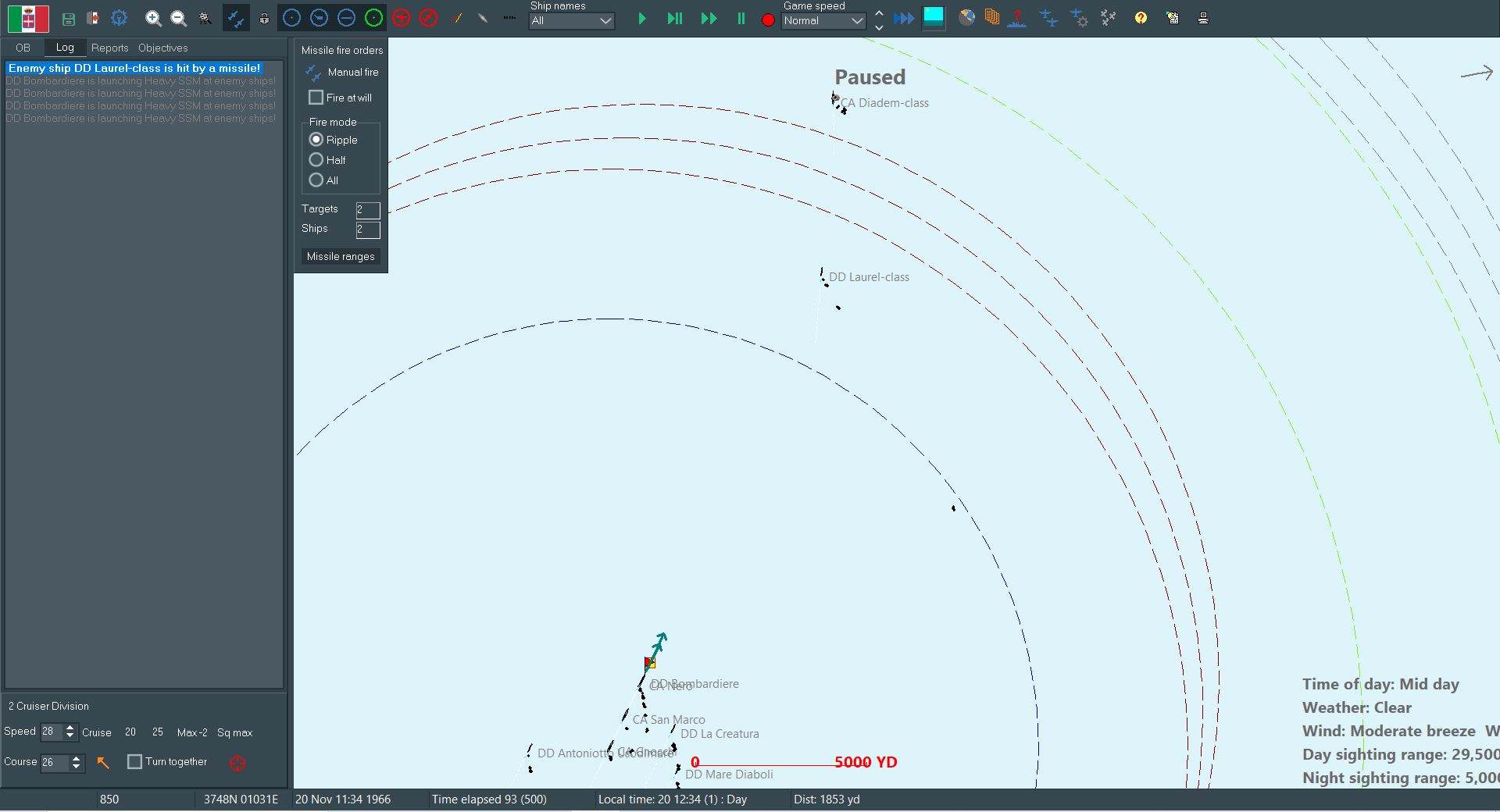Zoom out on the battle map
The width and height of the screenshot is (1500, 812).
[179, 18]
